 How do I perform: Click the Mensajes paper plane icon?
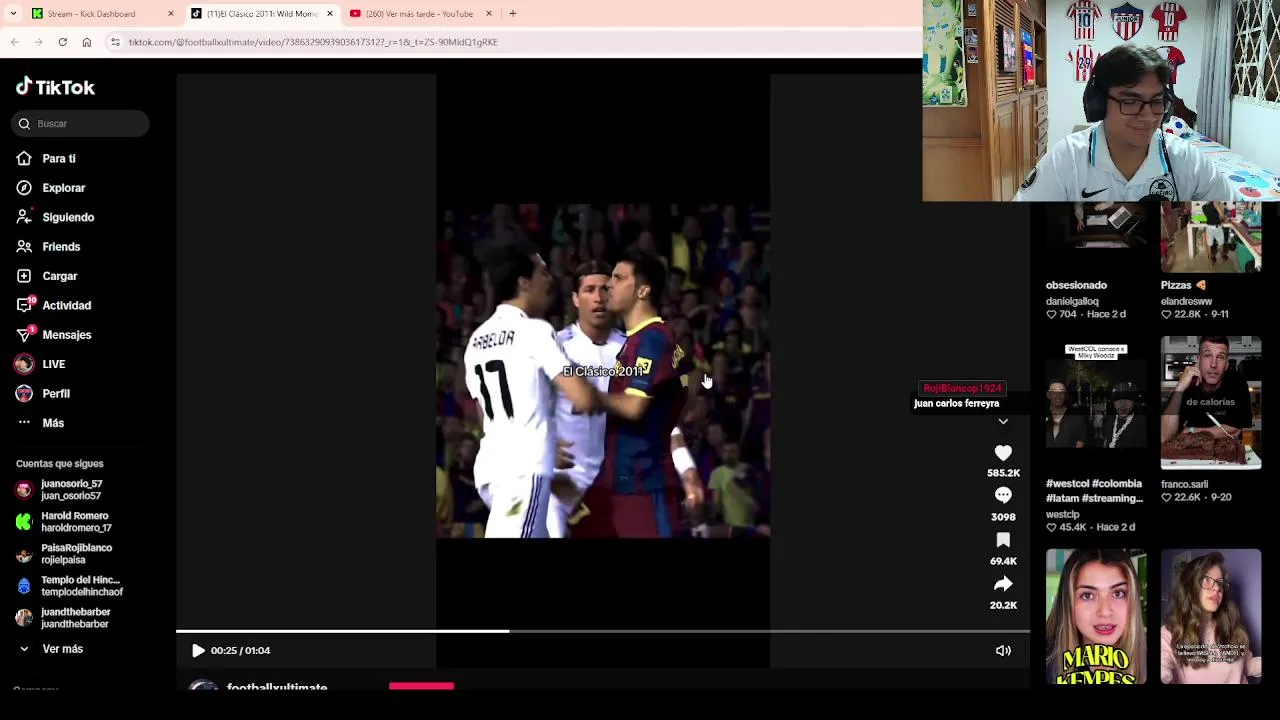pyautogui.click(x=24, y=335)
